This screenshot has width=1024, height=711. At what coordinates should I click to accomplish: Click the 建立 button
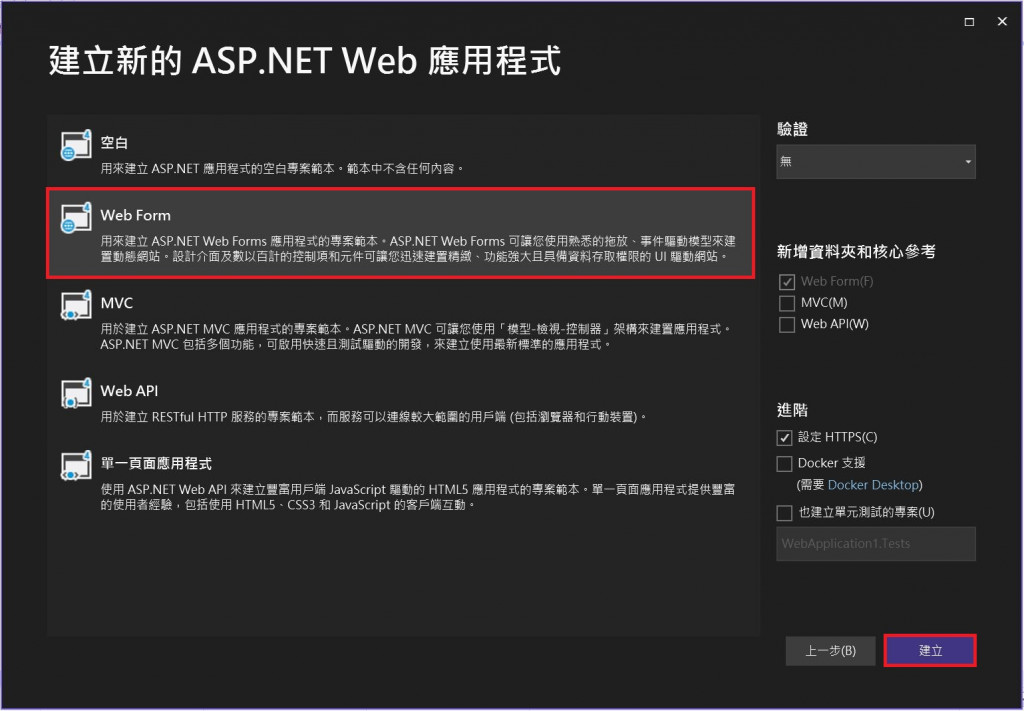[x=930, y=650]
